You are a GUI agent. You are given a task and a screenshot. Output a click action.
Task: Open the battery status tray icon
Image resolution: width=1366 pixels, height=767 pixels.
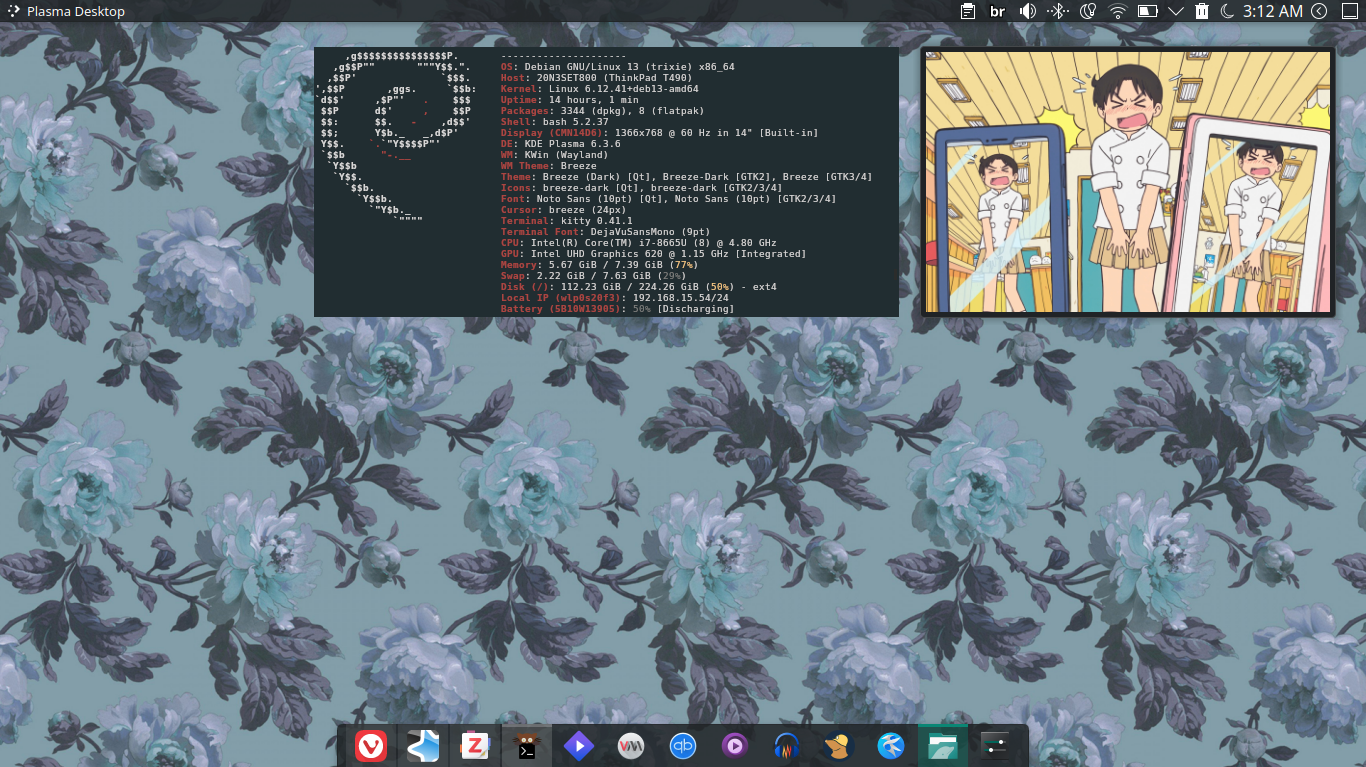[1147, 11]
